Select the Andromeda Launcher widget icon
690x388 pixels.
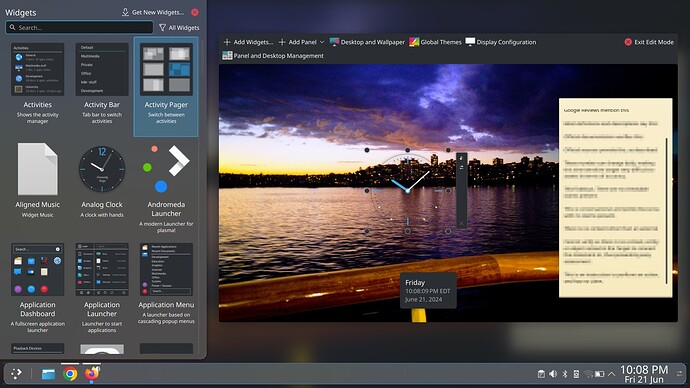pos(166,168)
